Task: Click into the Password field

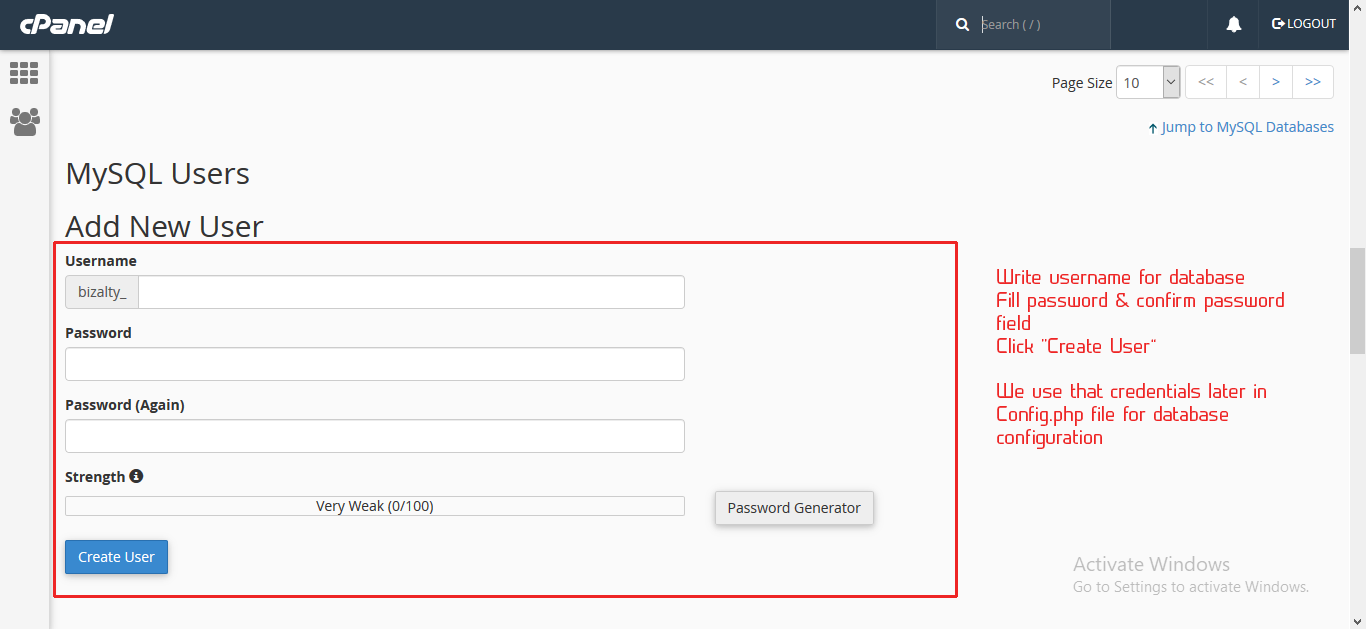Action: (x=375, y=364)
